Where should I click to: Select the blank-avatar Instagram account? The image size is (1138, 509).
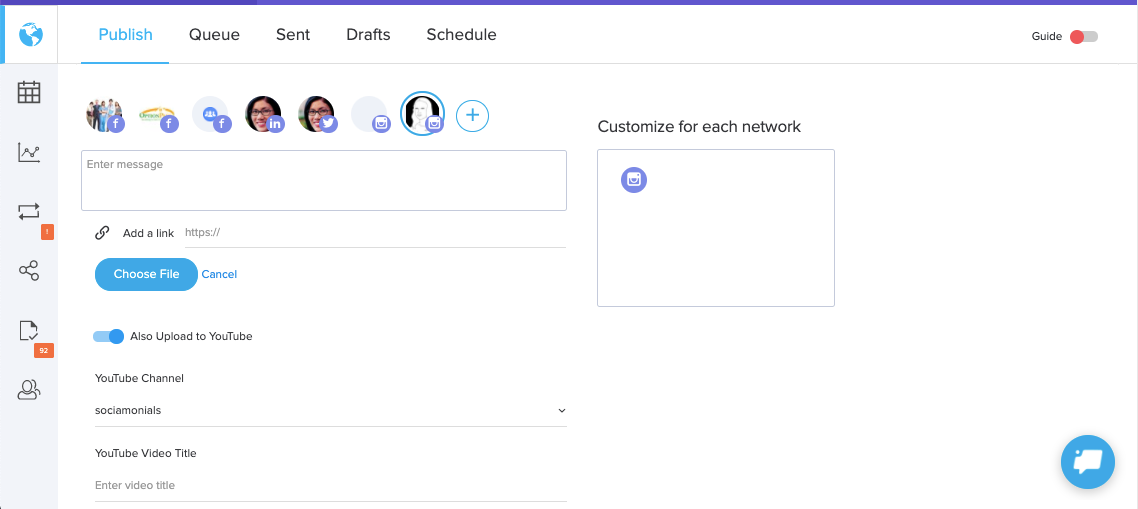click(x=370, y=115)
